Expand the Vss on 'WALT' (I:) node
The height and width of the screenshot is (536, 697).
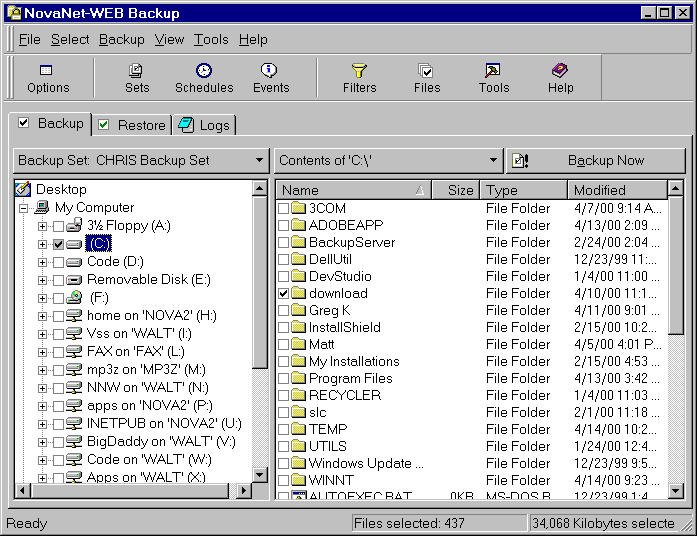coord(42,334)
